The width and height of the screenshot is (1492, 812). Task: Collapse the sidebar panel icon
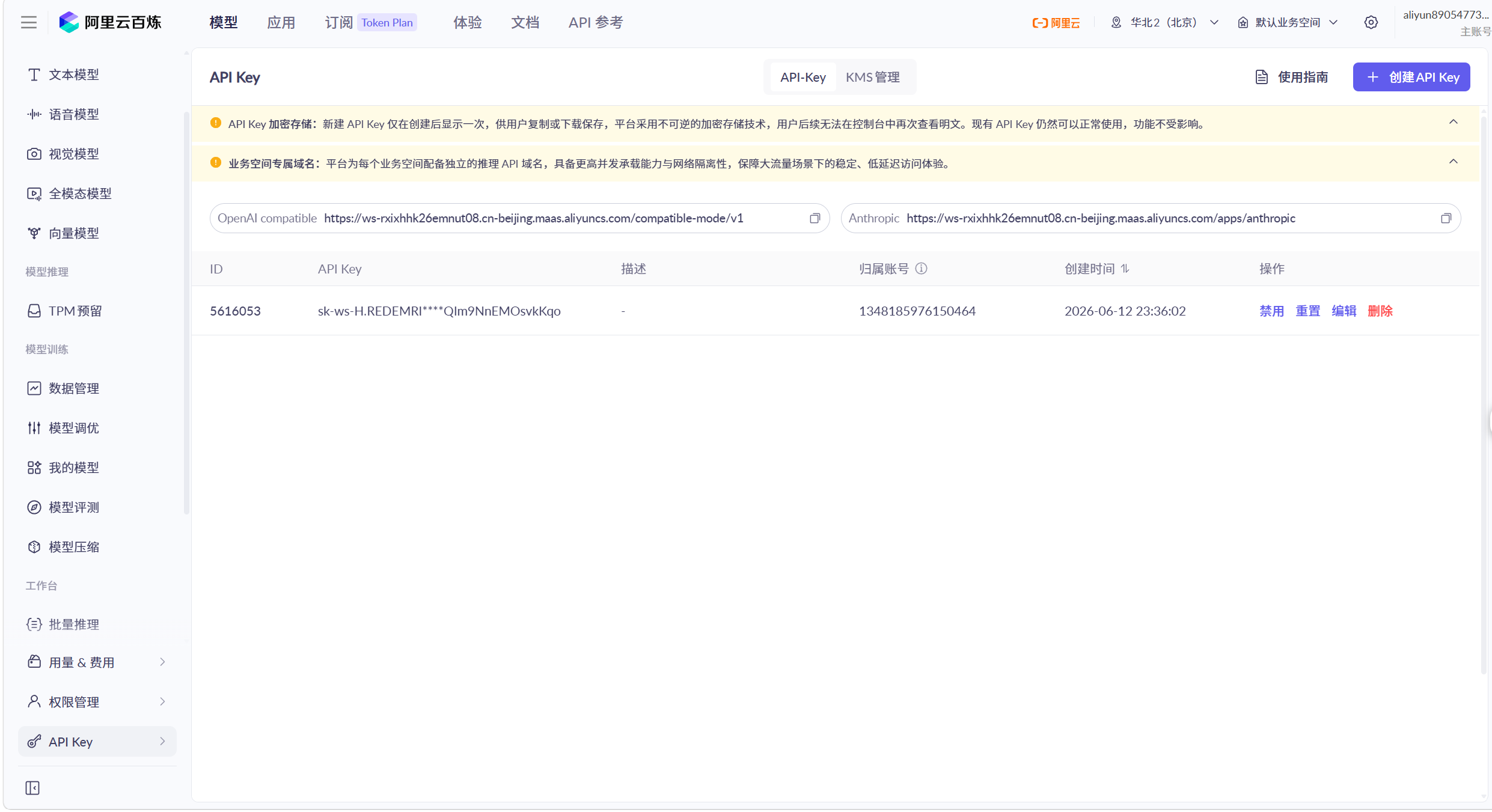(x=32, y=788)
